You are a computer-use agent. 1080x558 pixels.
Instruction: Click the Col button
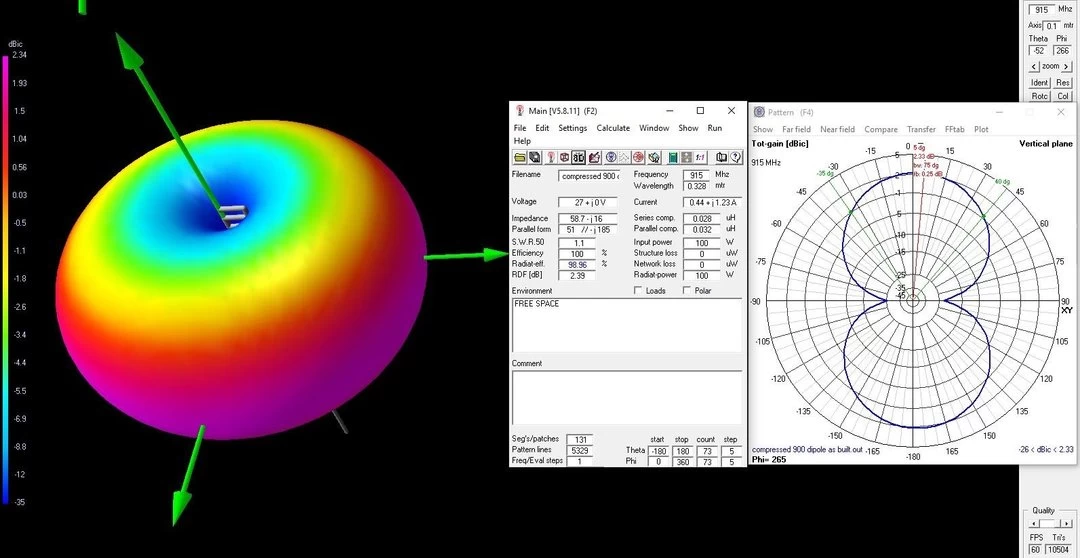pos(1063,96)
